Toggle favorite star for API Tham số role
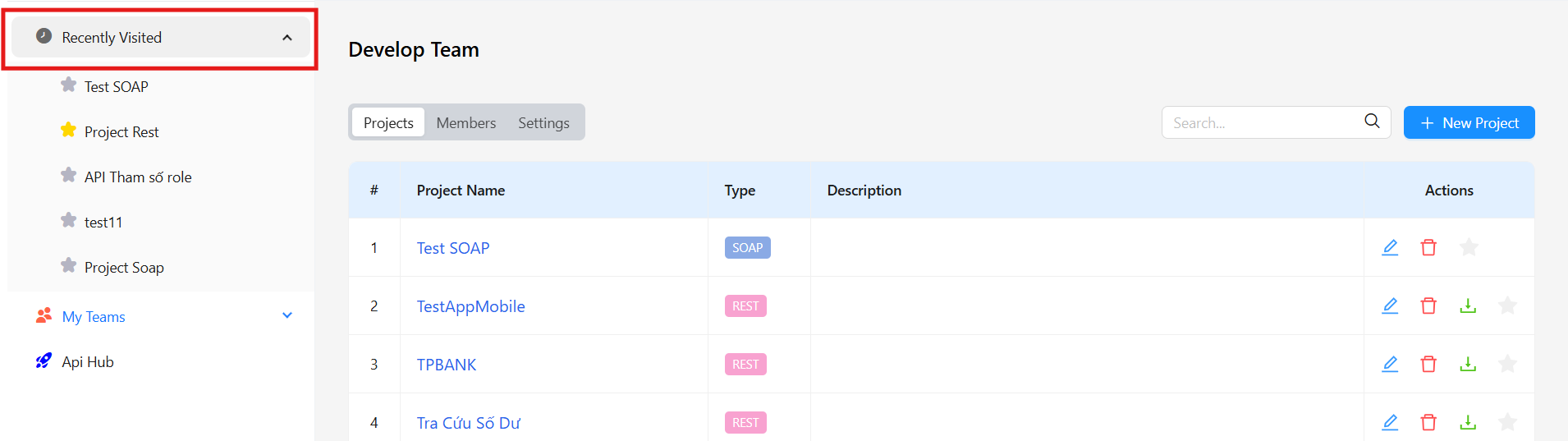This screenshot has height=441, width=1568. tap(69, 176)
